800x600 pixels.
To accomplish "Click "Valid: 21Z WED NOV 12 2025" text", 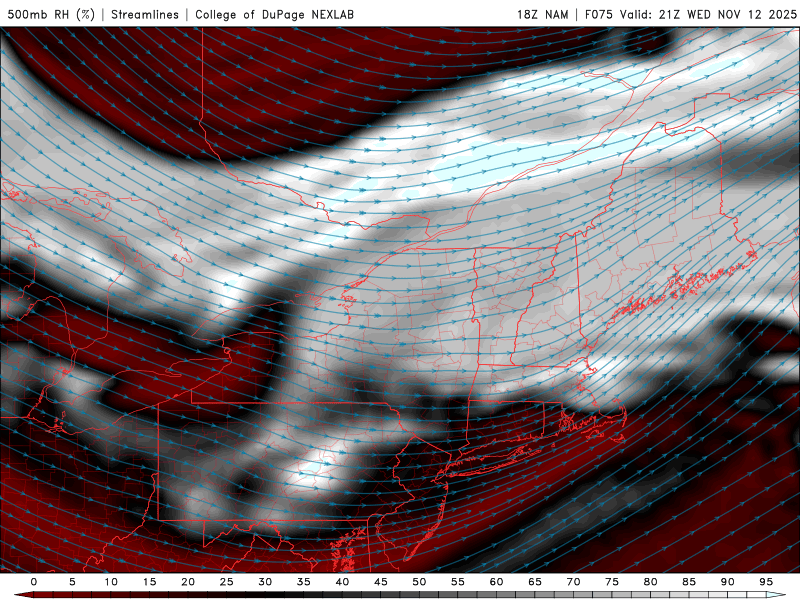I will tap(708, 14).
